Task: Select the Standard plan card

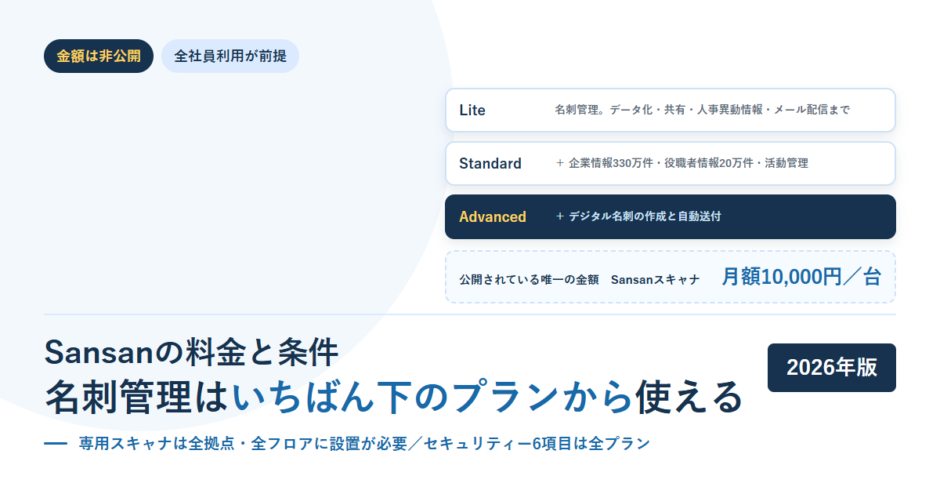Action: coord(670,164)
